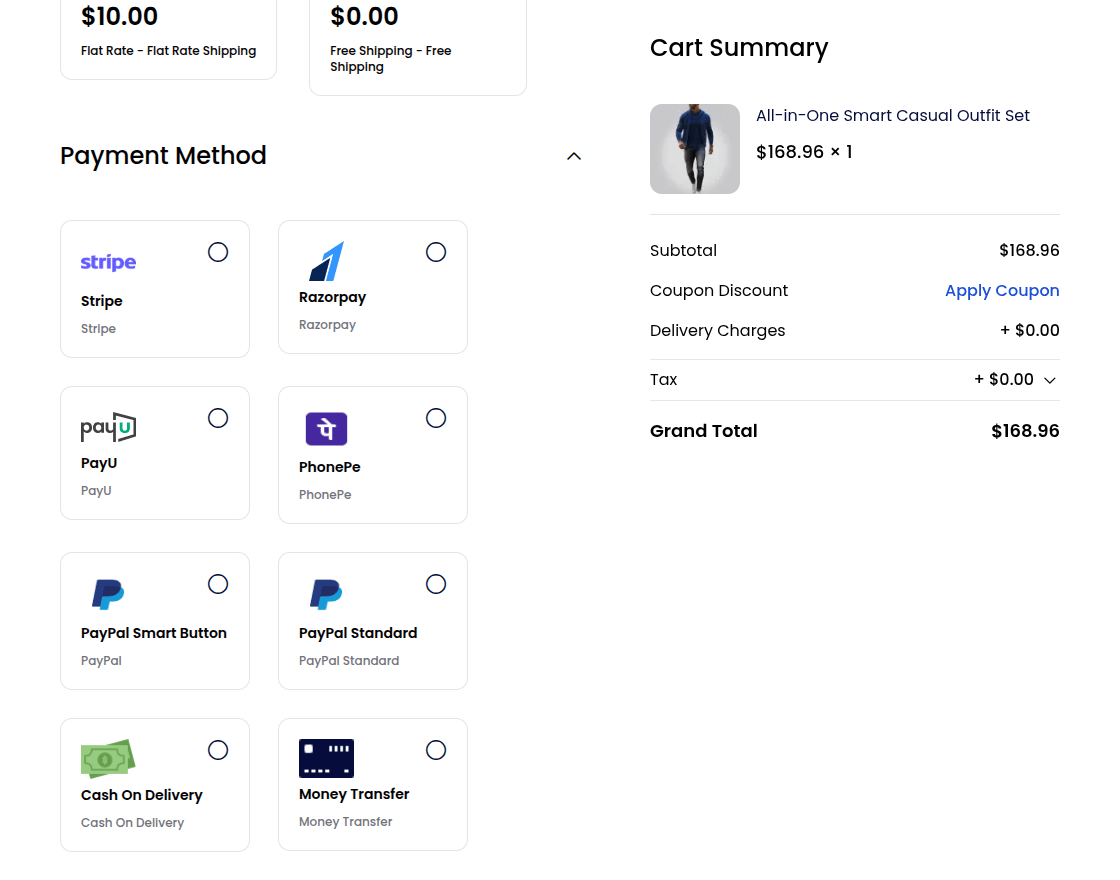Click the PayU logo icon
The width and height of the screenshot is (1120, 880).
(x=109, y=427)
